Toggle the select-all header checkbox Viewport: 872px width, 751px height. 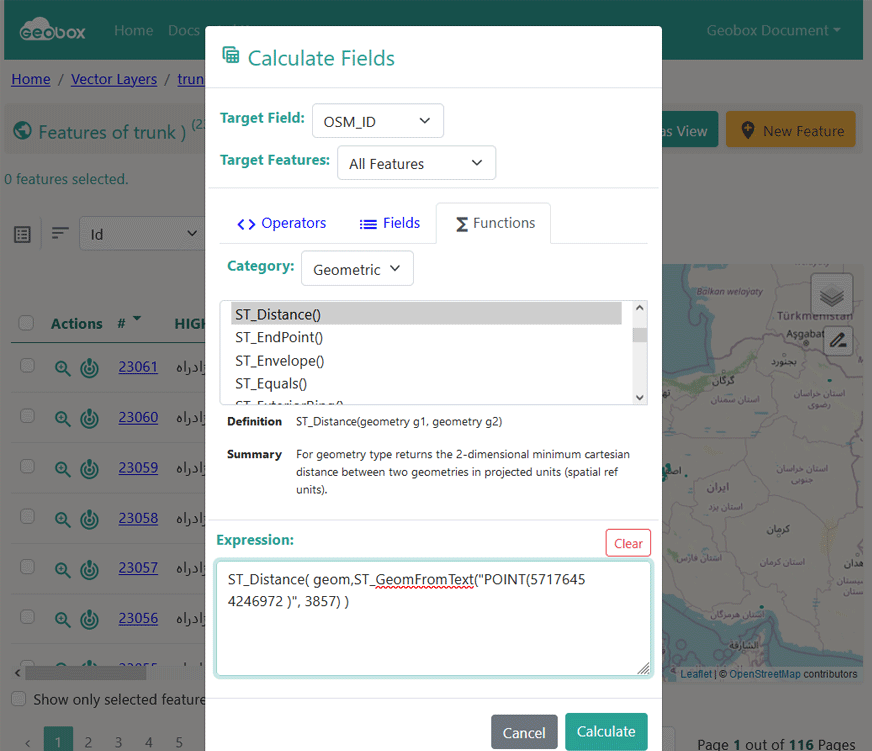27,323
